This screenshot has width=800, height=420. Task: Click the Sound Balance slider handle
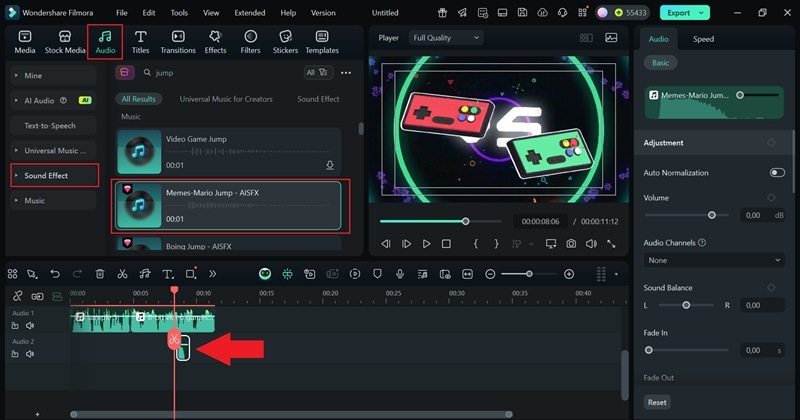click(x=686, y=305)
